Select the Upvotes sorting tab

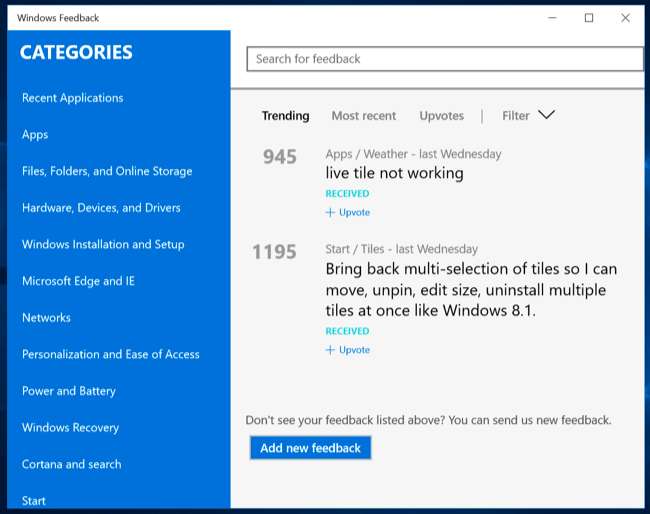pyautogui.click(x=441, y=116)
